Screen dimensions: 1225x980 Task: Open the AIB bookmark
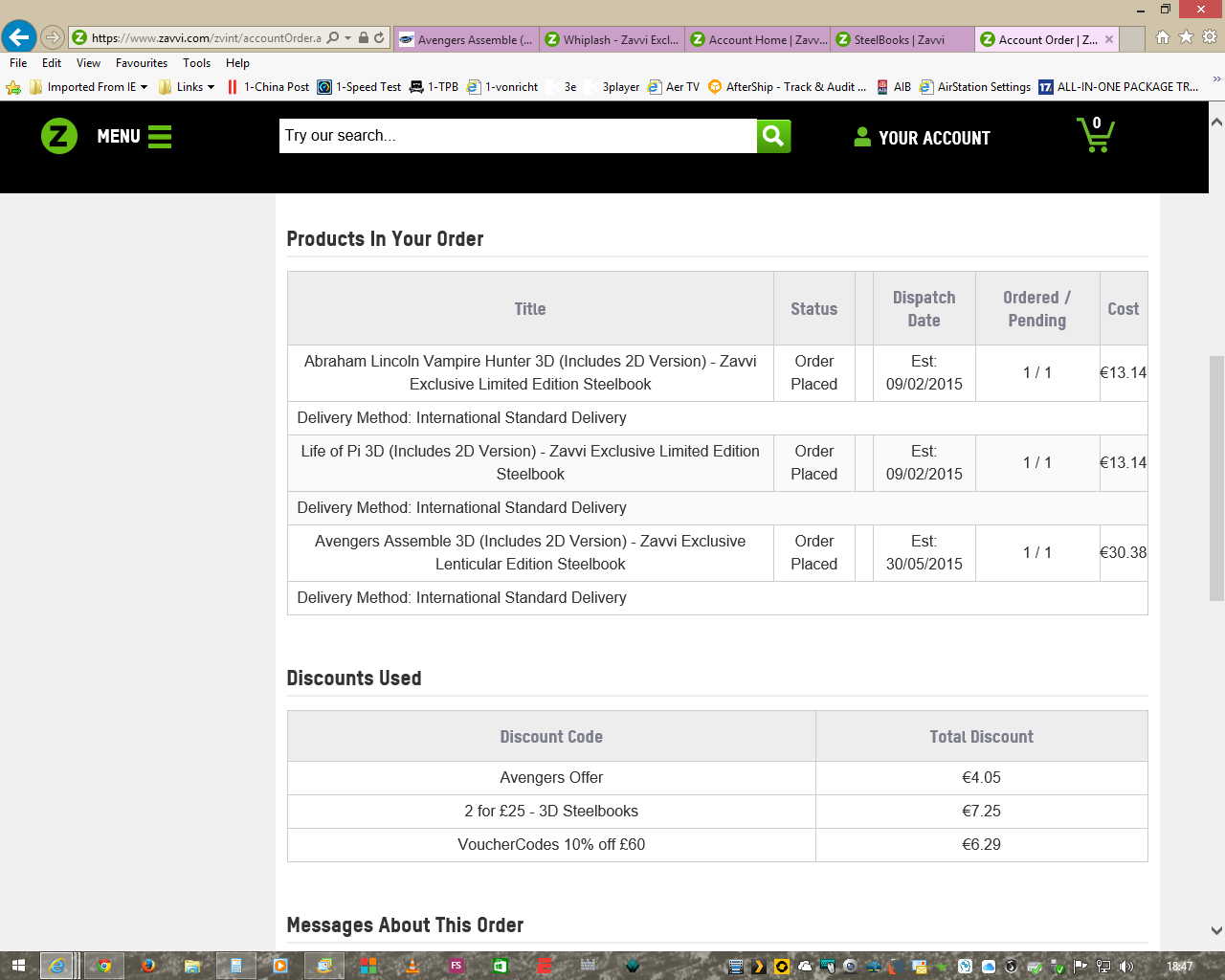coord(894,87)
